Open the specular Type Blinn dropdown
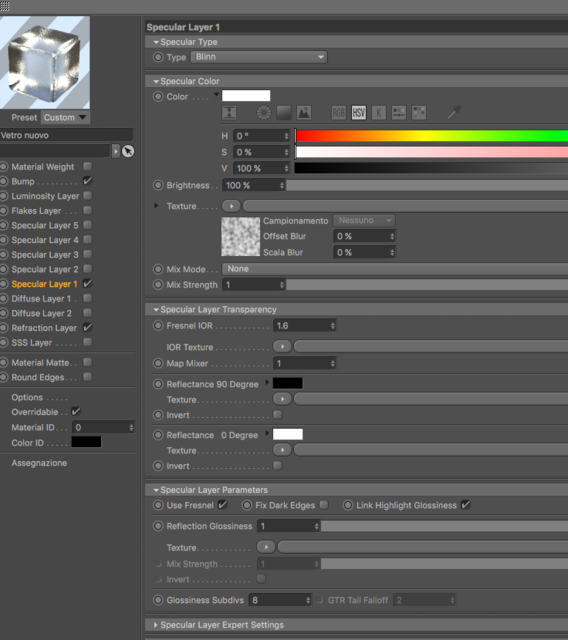The height and width of the screenshot is (640, 568). click(x=259, y=57)
